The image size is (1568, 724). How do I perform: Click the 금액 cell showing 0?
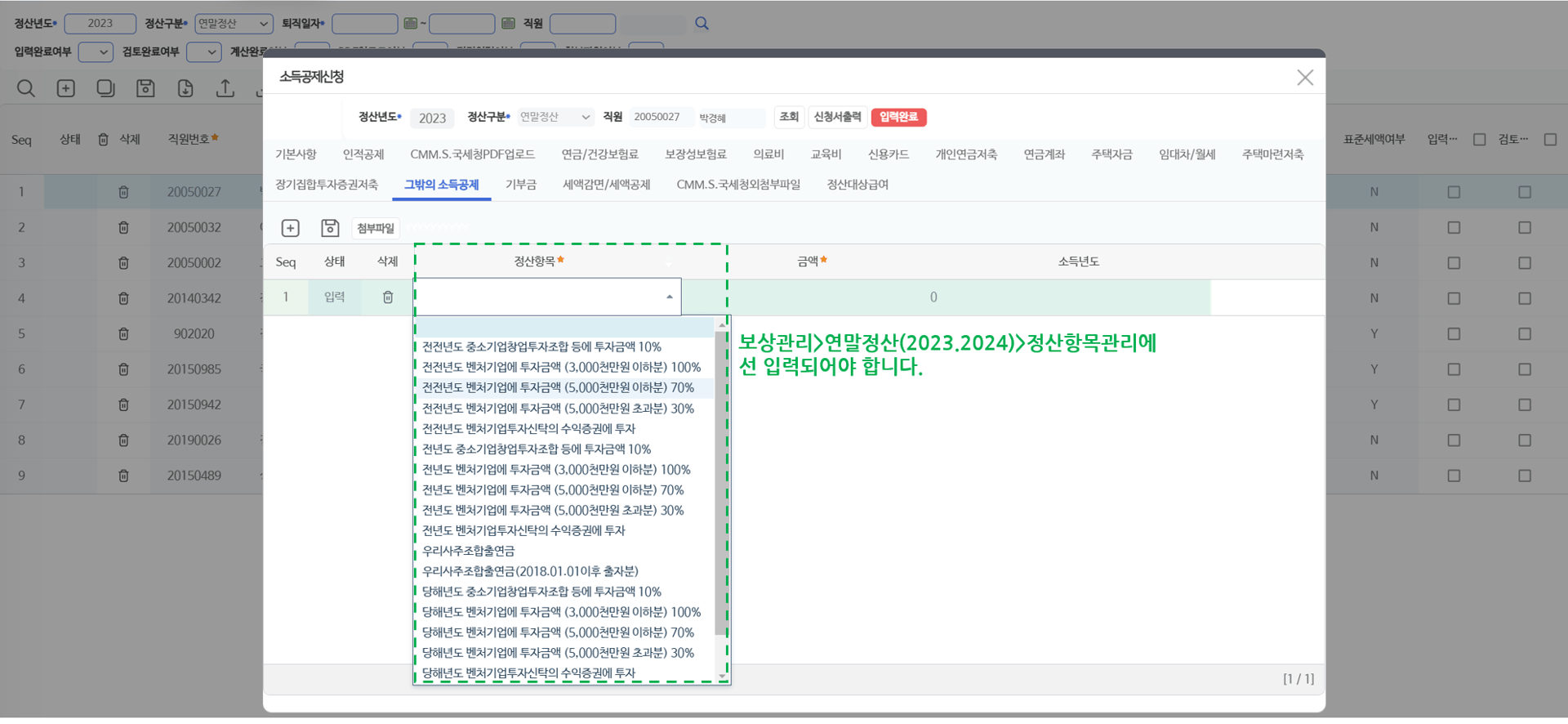tap(933, 297)
